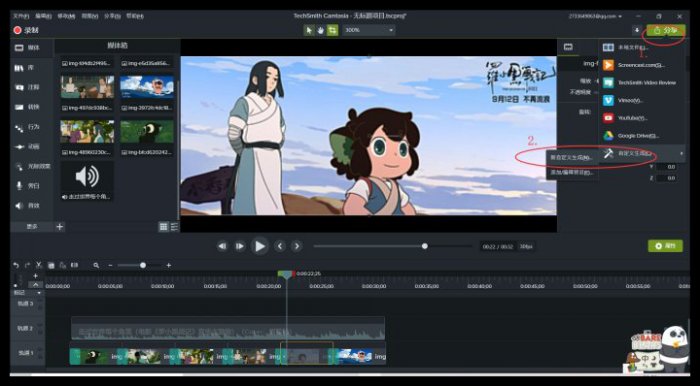The width and height of the screenshot is (700, 386).
Task: Click the timeline zoom slider handle
Action: [x=143, y=265]
